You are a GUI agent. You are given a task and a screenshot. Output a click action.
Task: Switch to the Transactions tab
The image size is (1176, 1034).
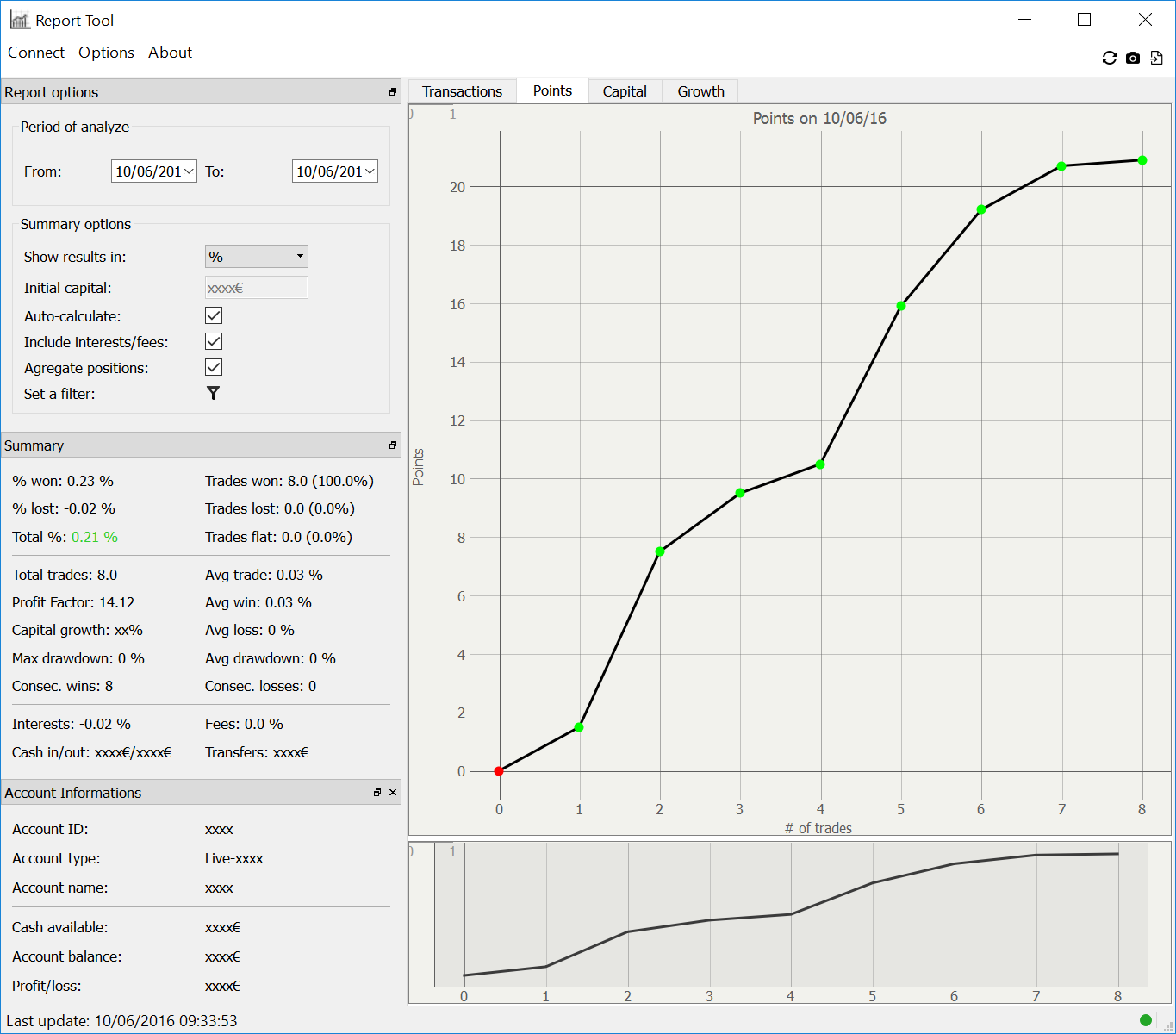click(x=462, y=91)
